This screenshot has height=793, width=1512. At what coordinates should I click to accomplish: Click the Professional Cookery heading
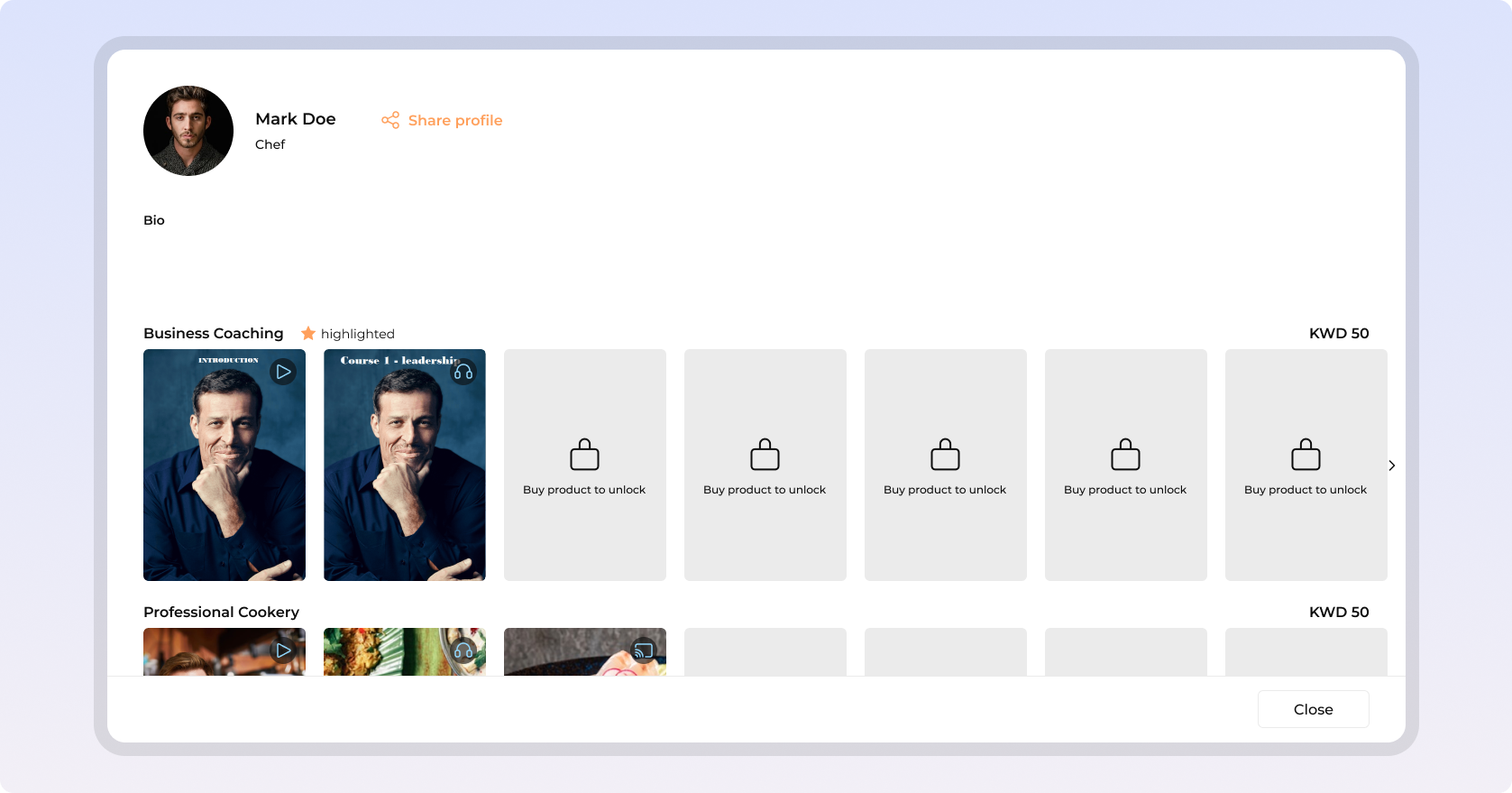coord(222,612)
